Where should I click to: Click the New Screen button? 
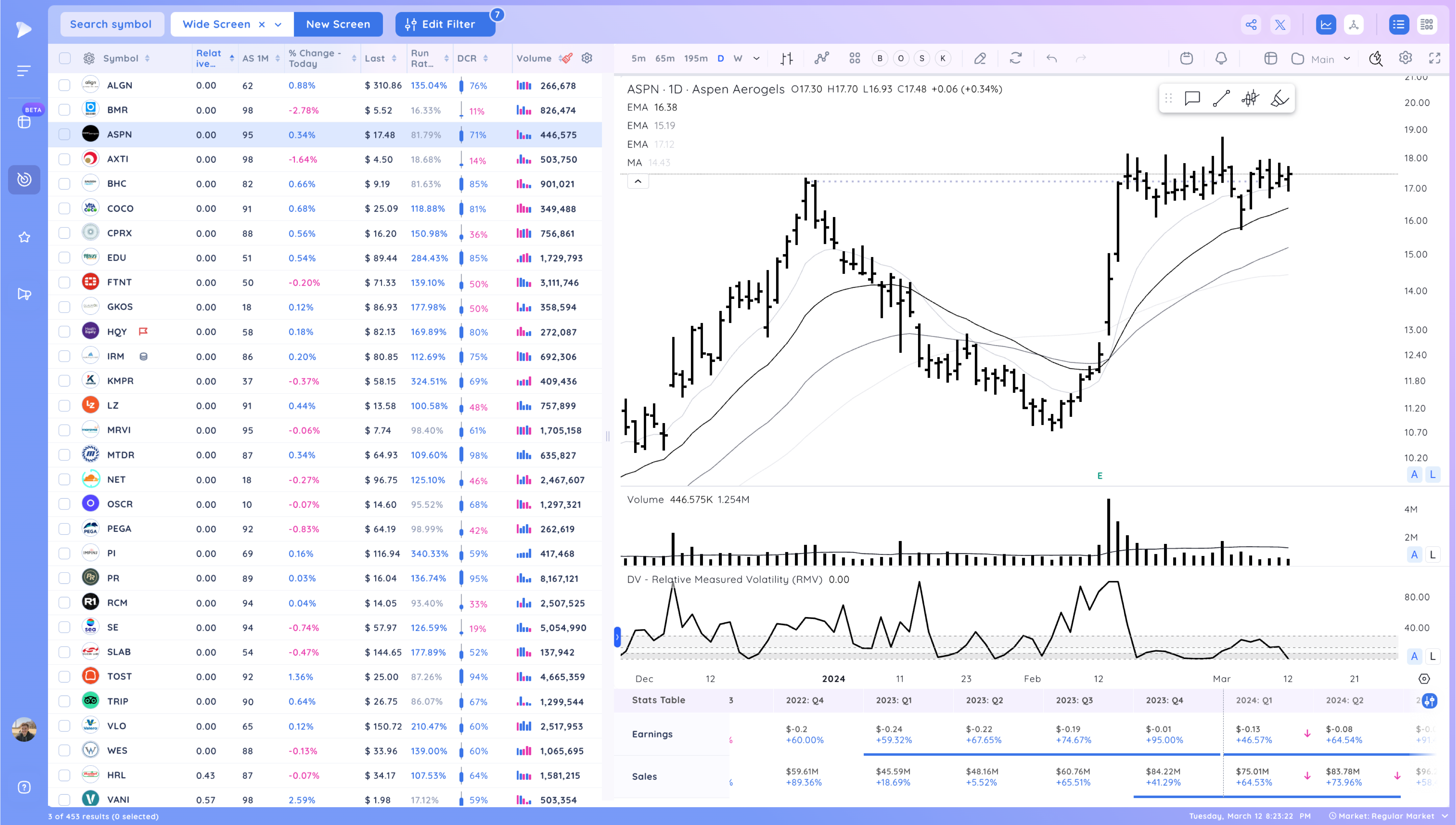pyautogui.click(x=338, y=24)
